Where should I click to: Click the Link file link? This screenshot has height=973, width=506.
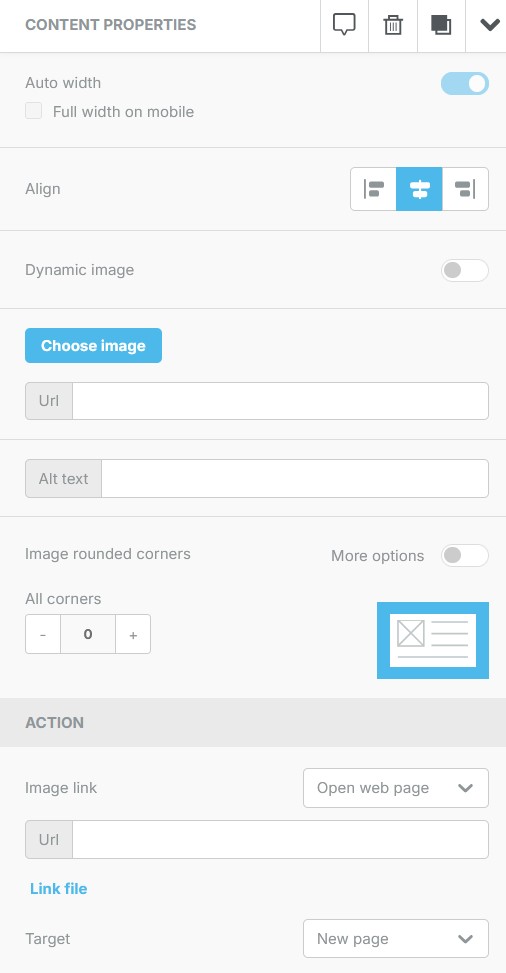pyautogui.click(x=58, y=889)
